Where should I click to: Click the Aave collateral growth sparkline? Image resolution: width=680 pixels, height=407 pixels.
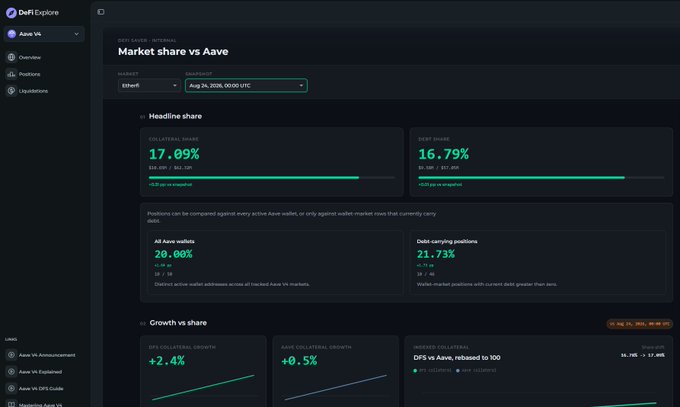pyautogui.click(x=335, y=387)
